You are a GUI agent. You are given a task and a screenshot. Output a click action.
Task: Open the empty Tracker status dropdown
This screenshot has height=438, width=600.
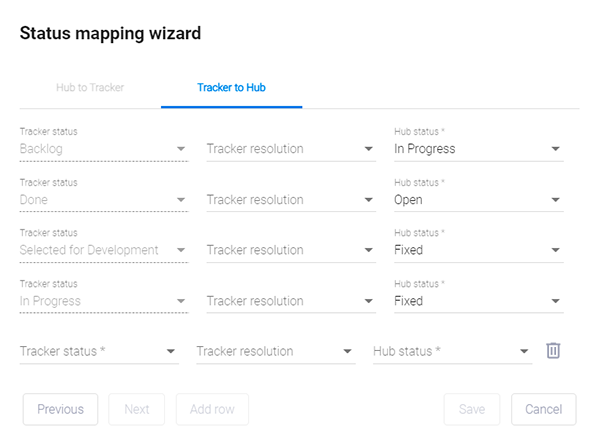[x=99, y=352]
